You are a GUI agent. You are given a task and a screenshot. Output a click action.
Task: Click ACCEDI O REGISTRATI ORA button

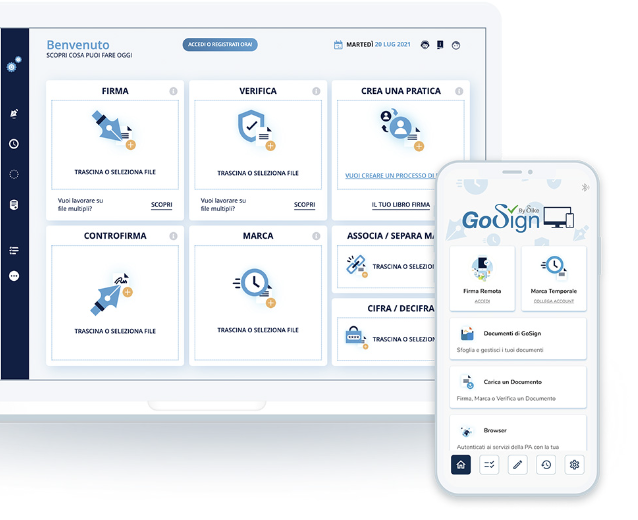click(220, 44)
